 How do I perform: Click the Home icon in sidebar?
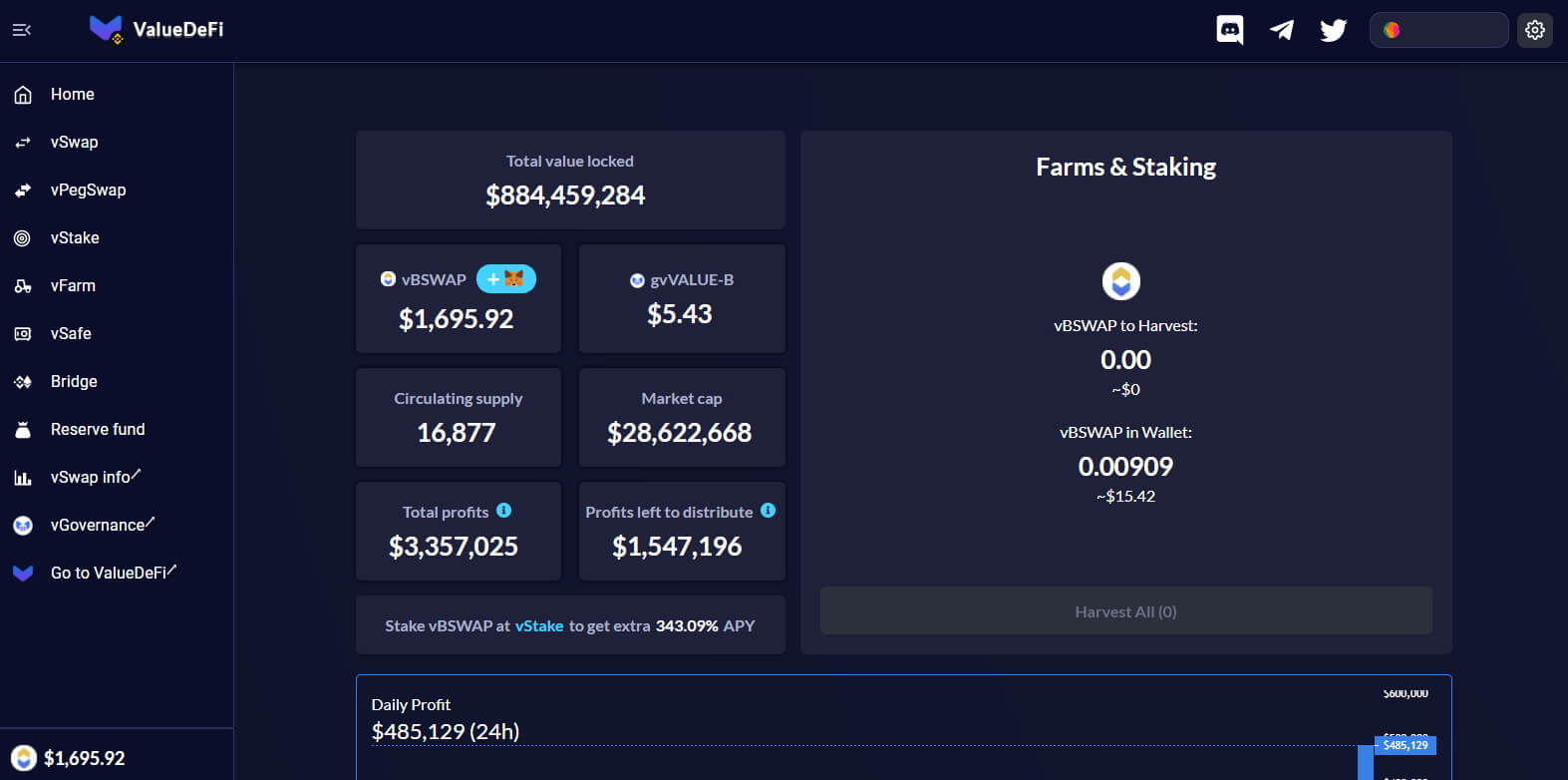(23, 95)
